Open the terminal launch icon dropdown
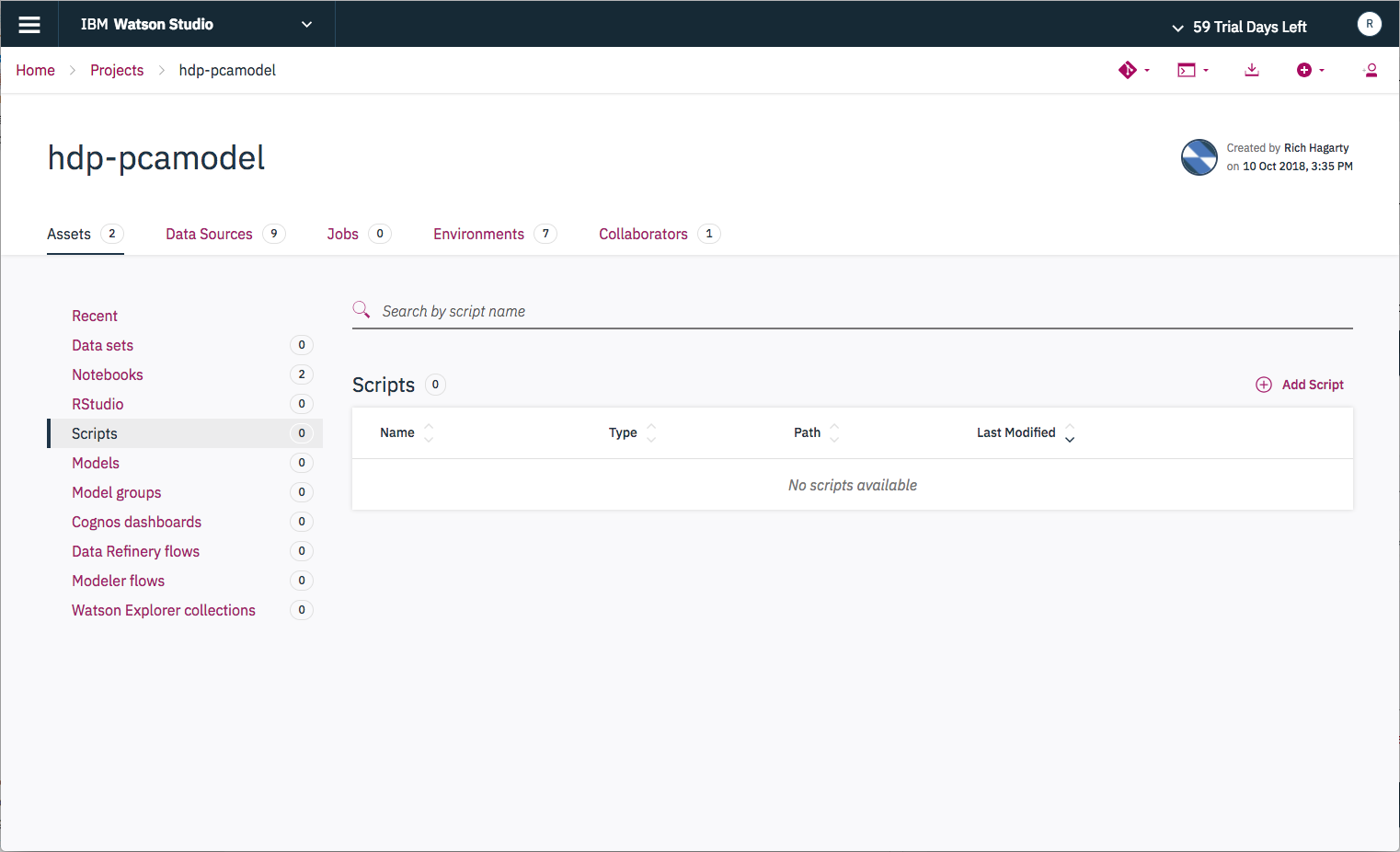This screenshot has width=1400, height=852. point(1187,70)
